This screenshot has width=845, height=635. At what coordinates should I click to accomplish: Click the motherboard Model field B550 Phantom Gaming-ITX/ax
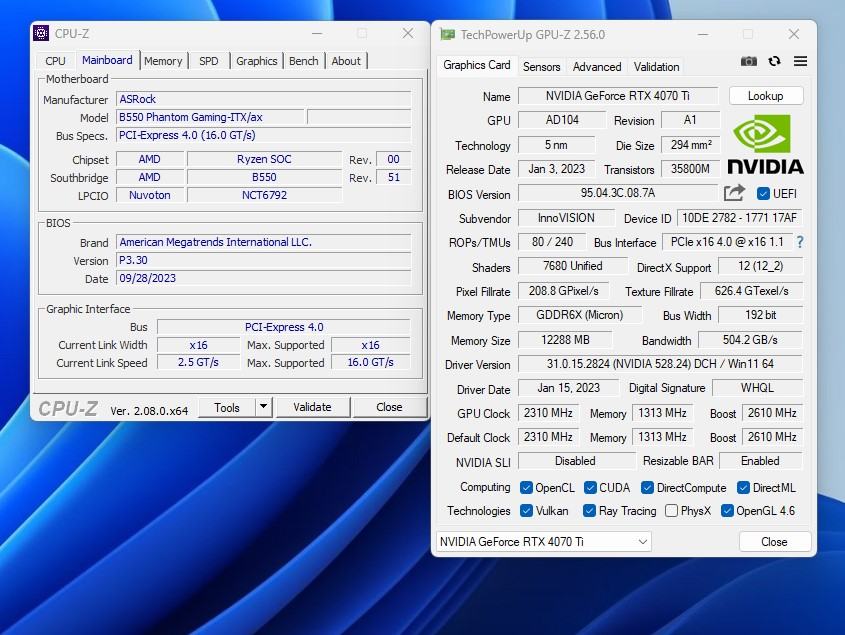(x=210, y=117)
